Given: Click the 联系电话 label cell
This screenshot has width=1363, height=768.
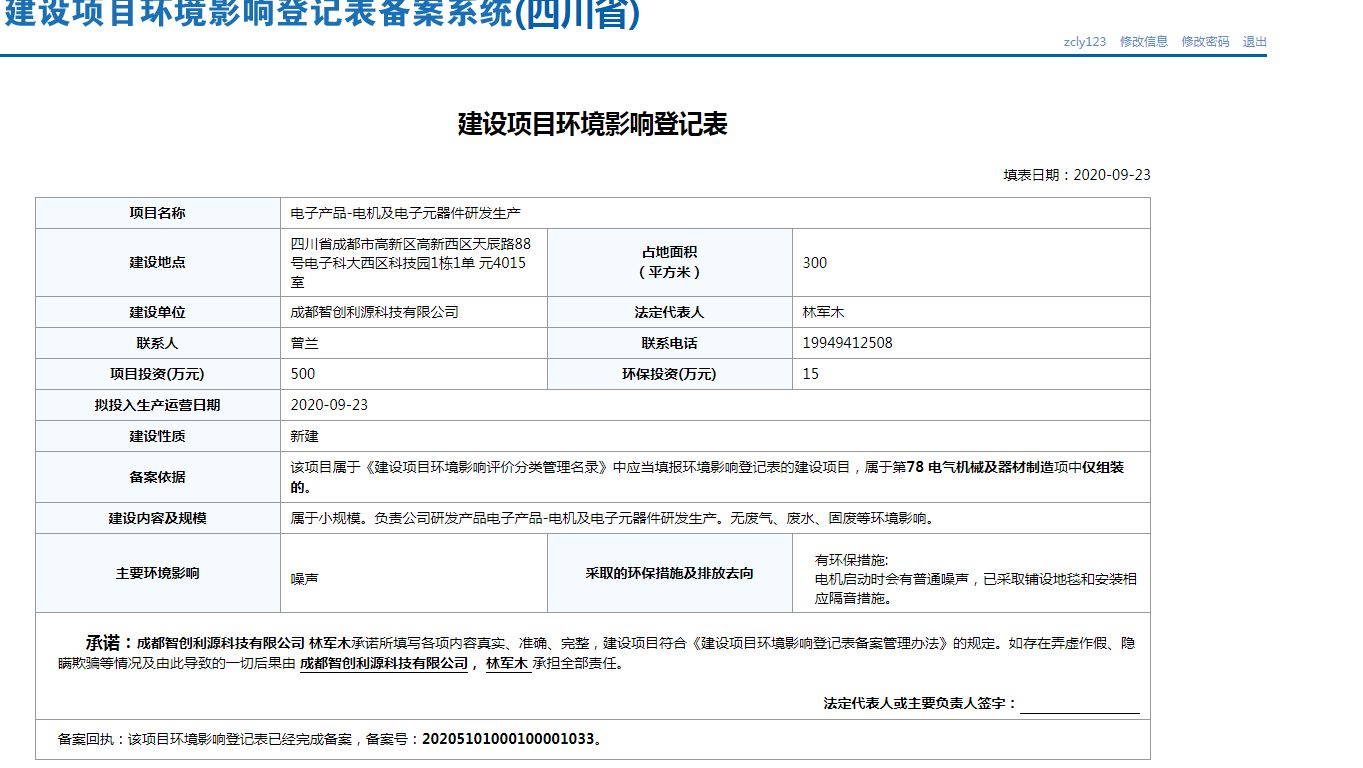Looking at the screenshot, I should pos(670,343).
